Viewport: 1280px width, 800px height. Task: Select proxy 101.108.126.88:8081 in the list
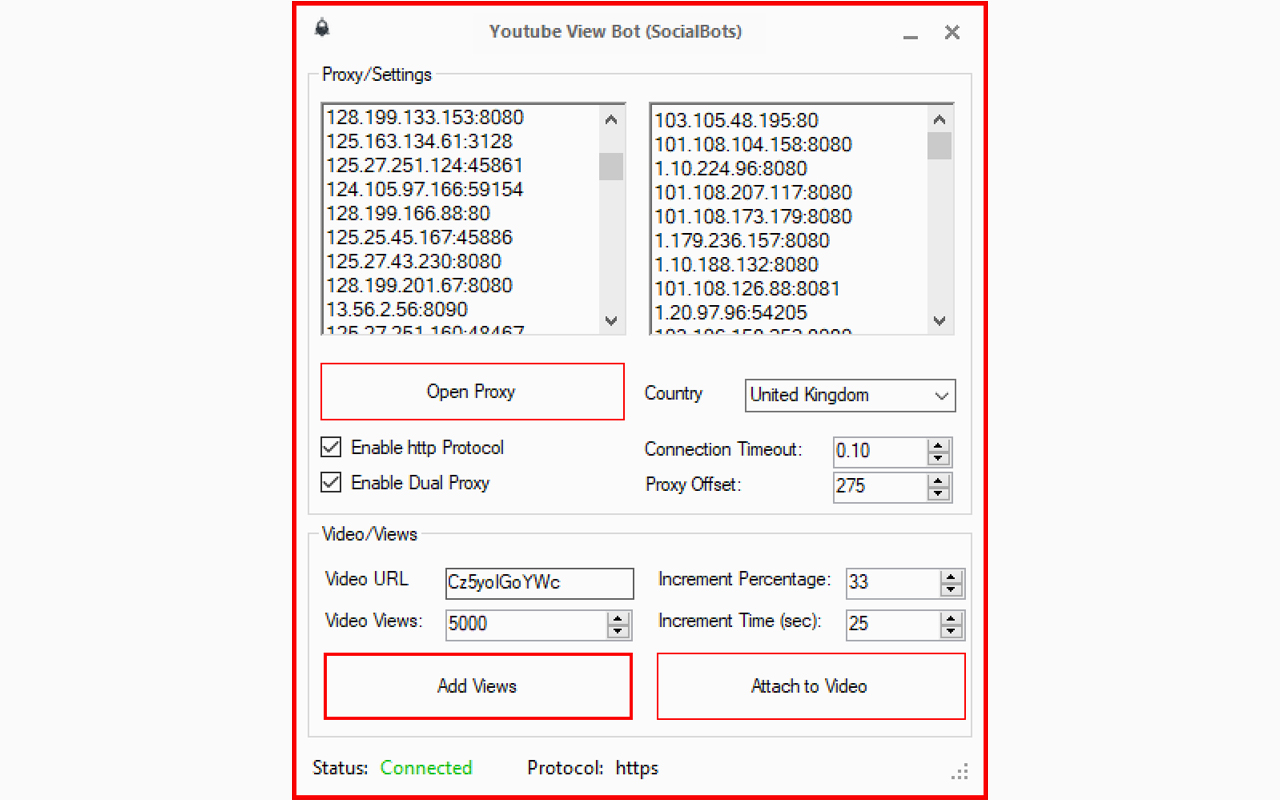coord(747,289)
